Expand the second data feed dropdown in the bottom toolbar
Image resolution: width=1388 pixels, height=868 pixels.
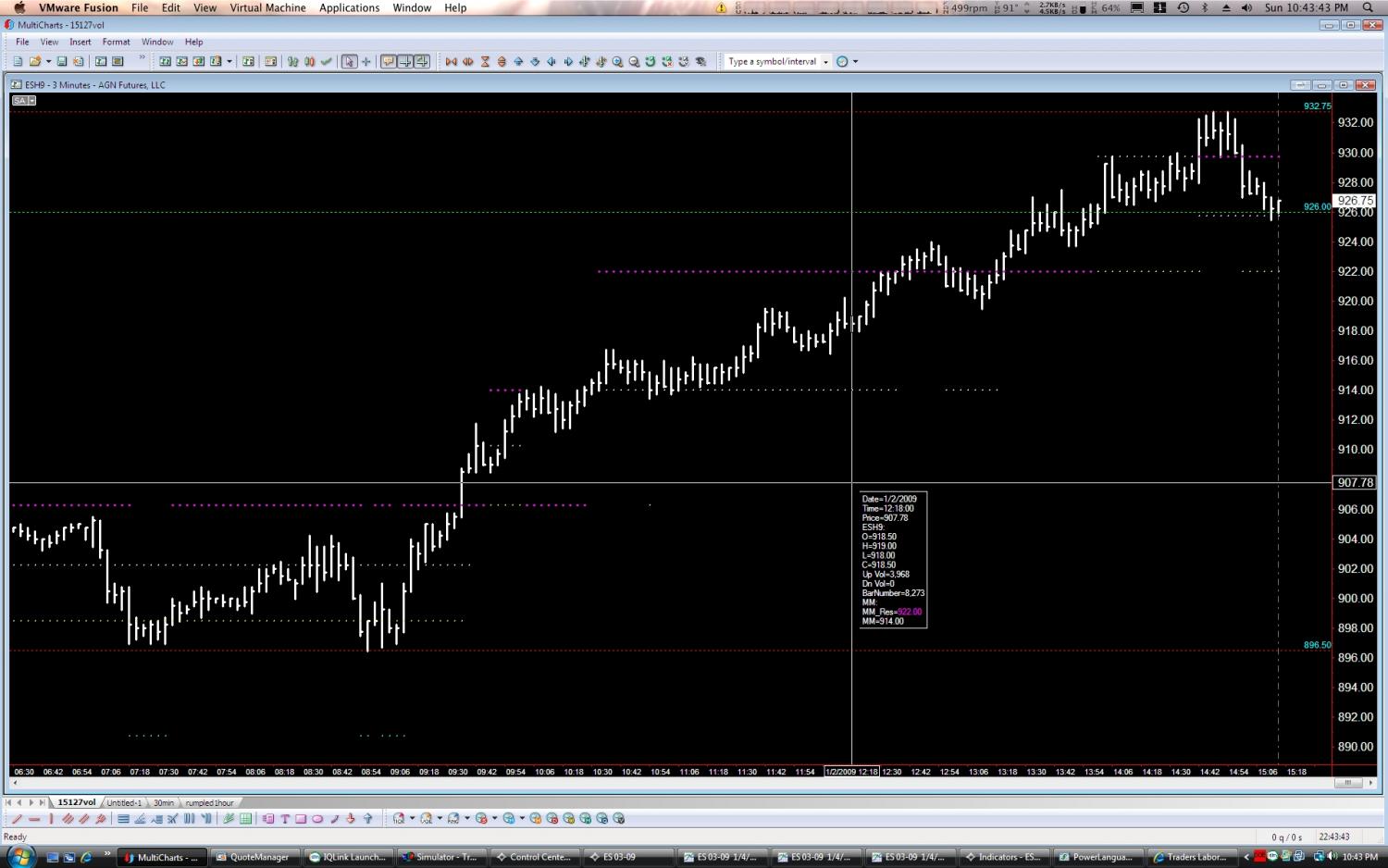click(x=440, y=819)
